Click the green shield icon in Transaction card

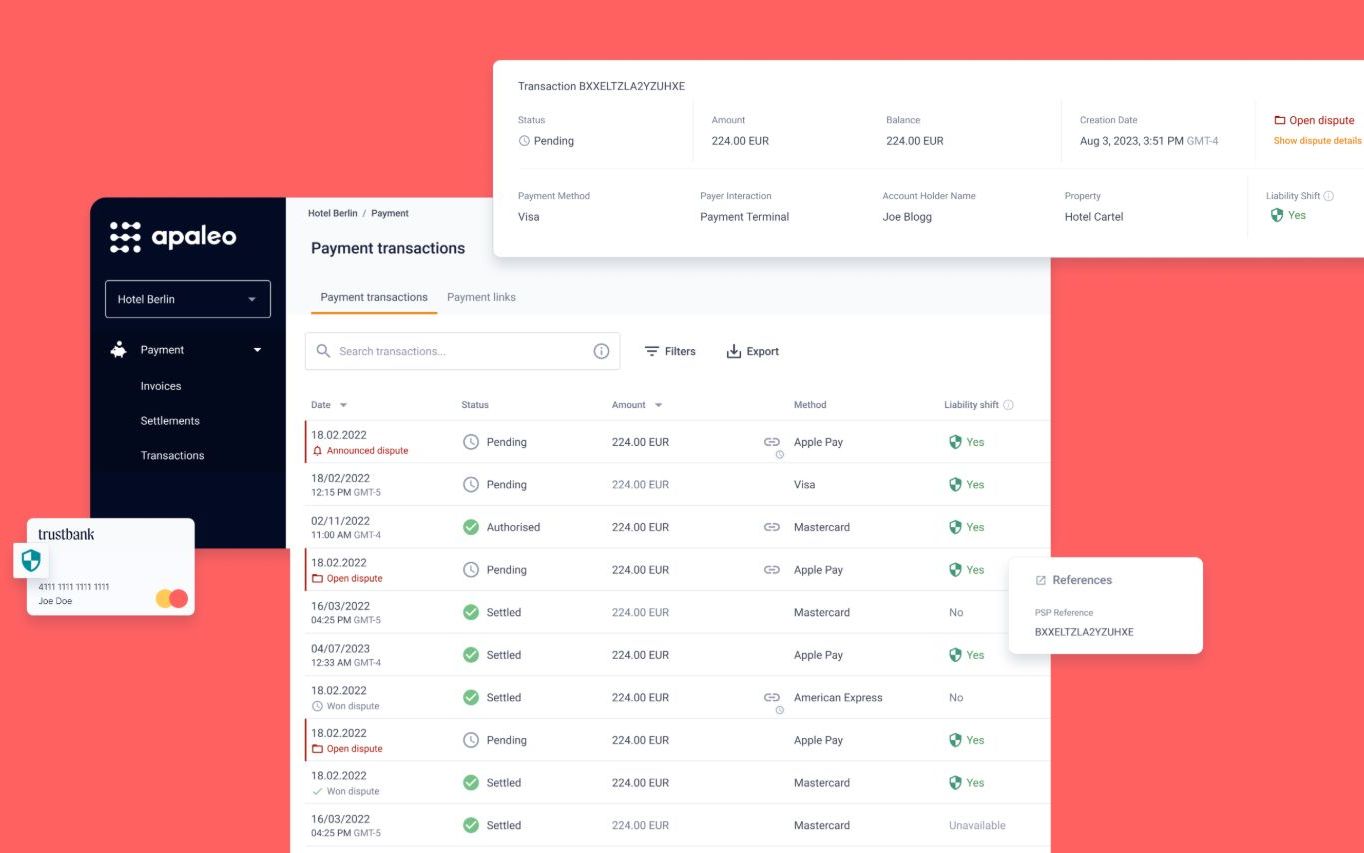tap(1277, 215)
